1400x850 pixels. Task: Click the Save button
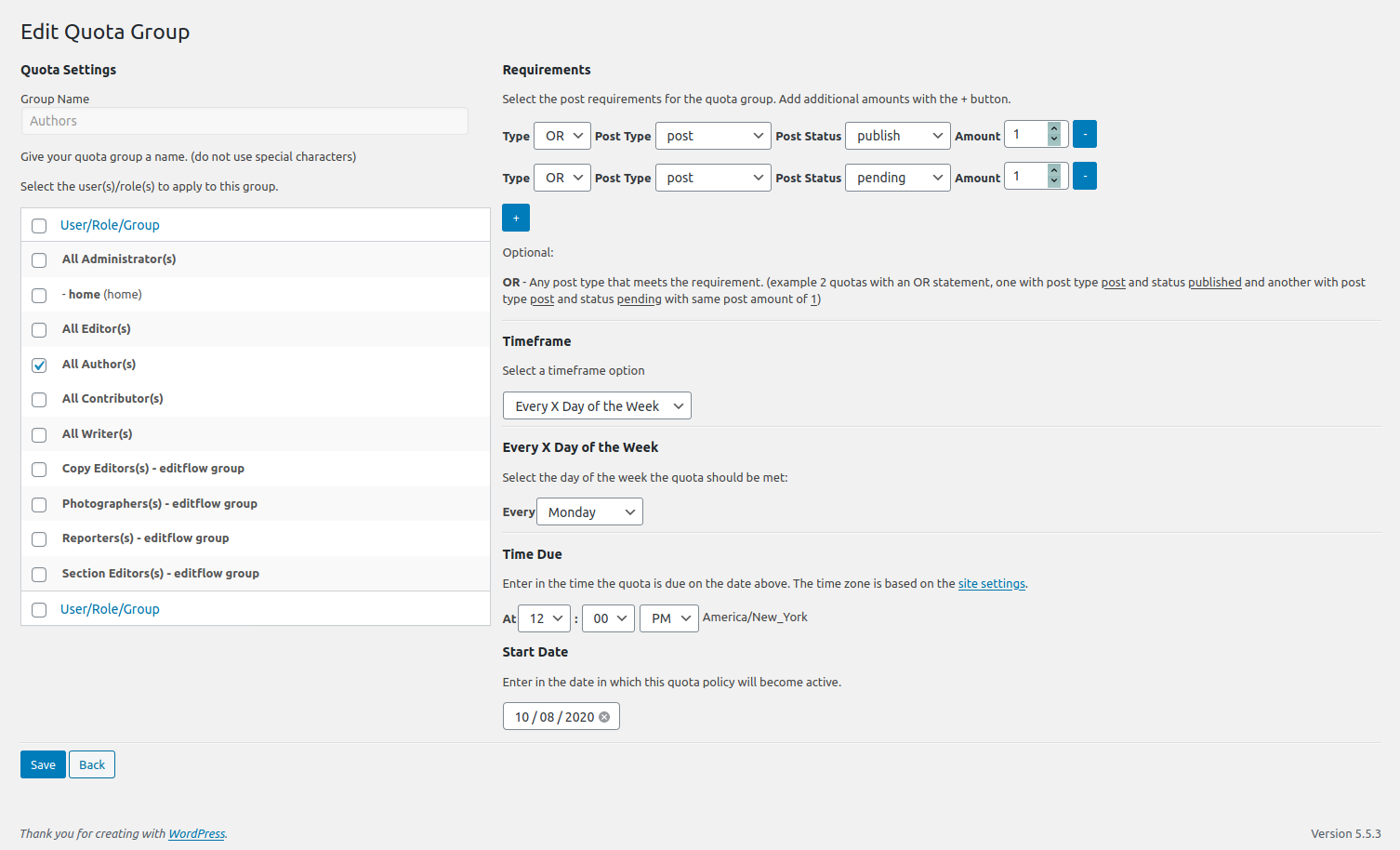[x=43, y=764]
